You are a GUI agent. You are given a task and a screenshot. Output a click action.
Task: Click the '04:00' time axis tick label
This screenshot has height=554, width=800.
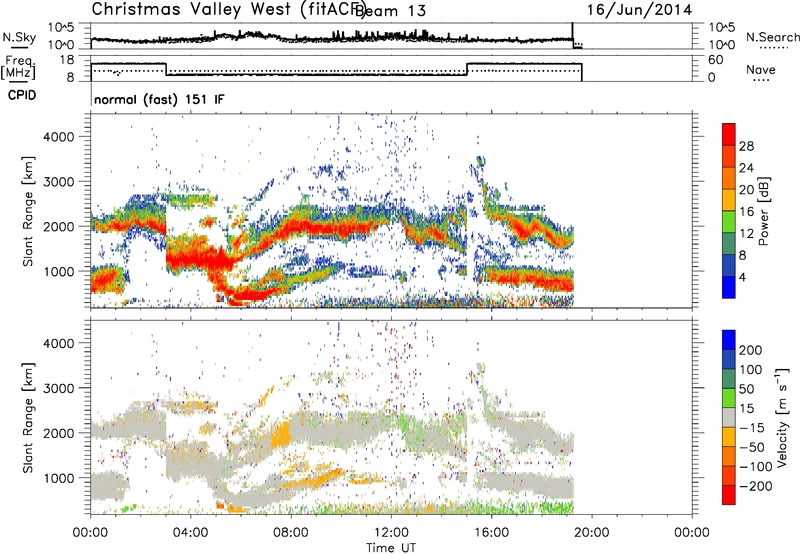point(190,533)
